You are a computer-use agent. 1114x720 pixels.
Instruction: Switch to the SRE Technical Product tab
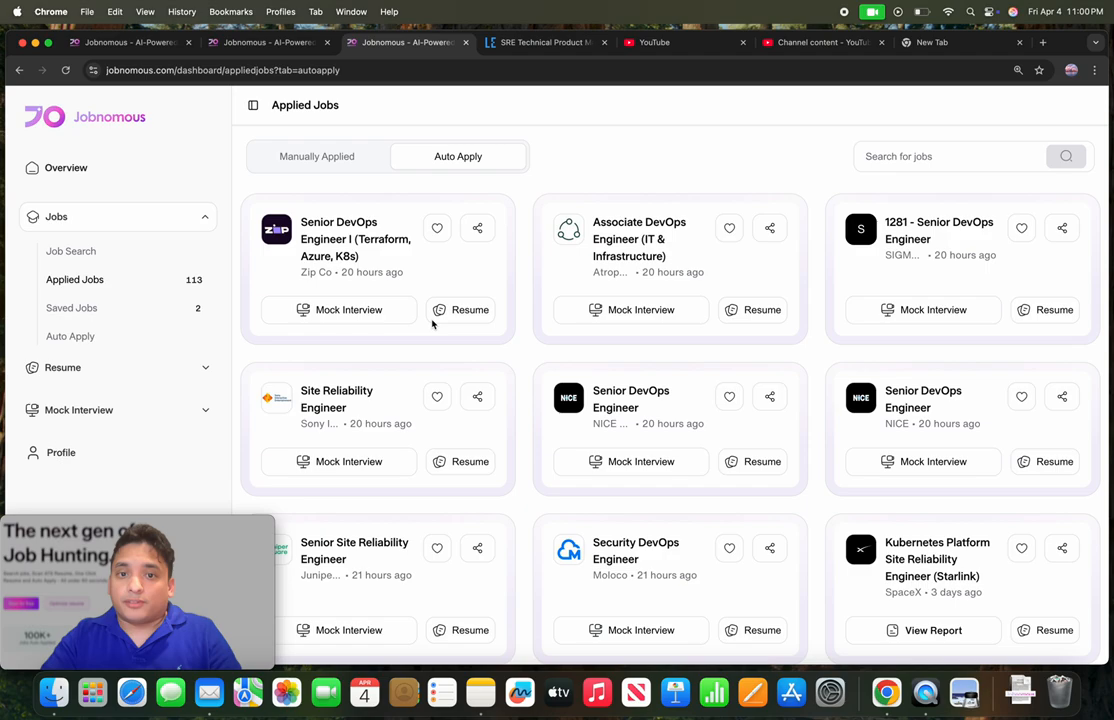tap(546, 43)
